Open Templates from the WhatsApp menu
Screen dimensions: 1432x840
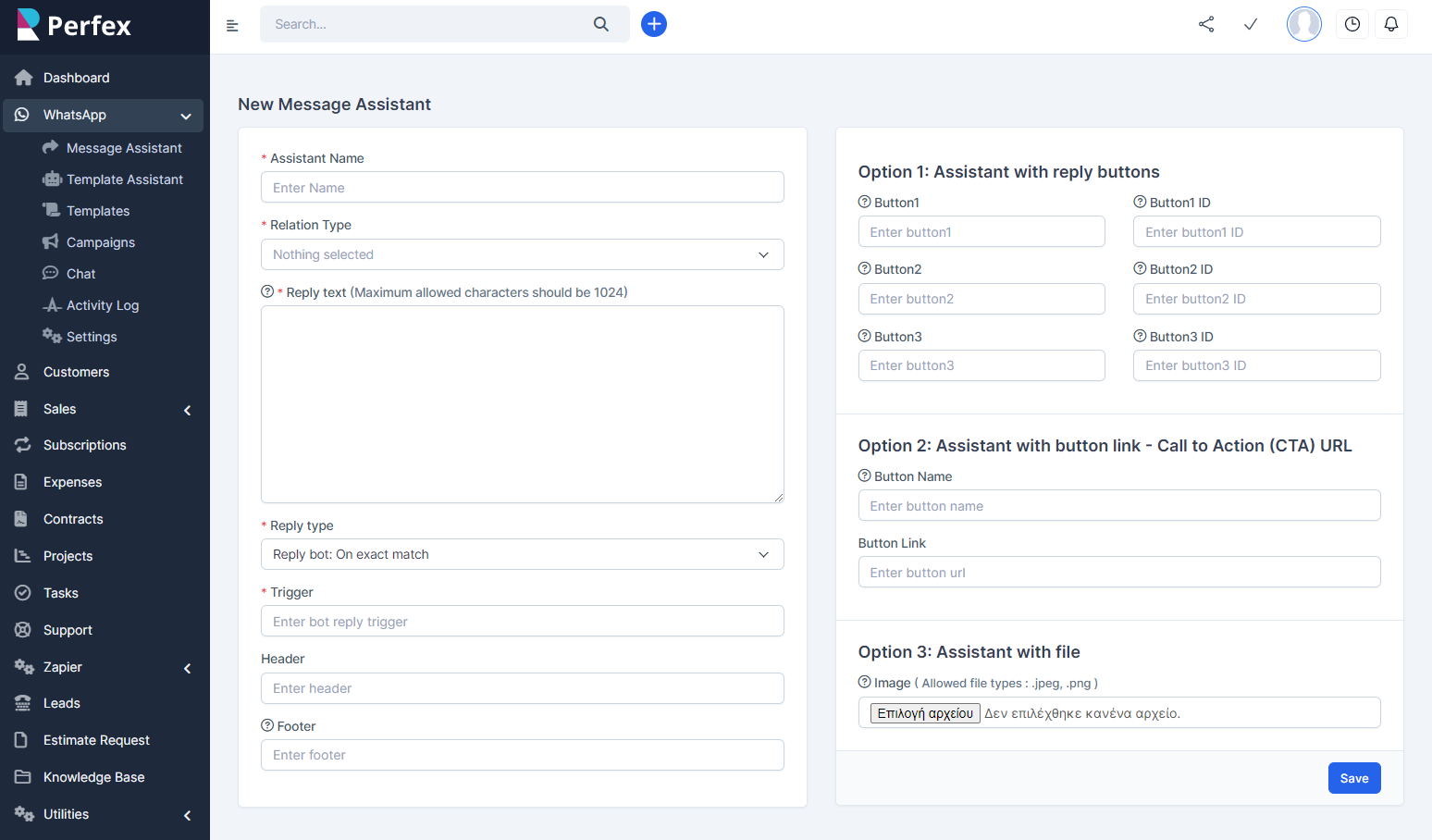pos(95,210)
